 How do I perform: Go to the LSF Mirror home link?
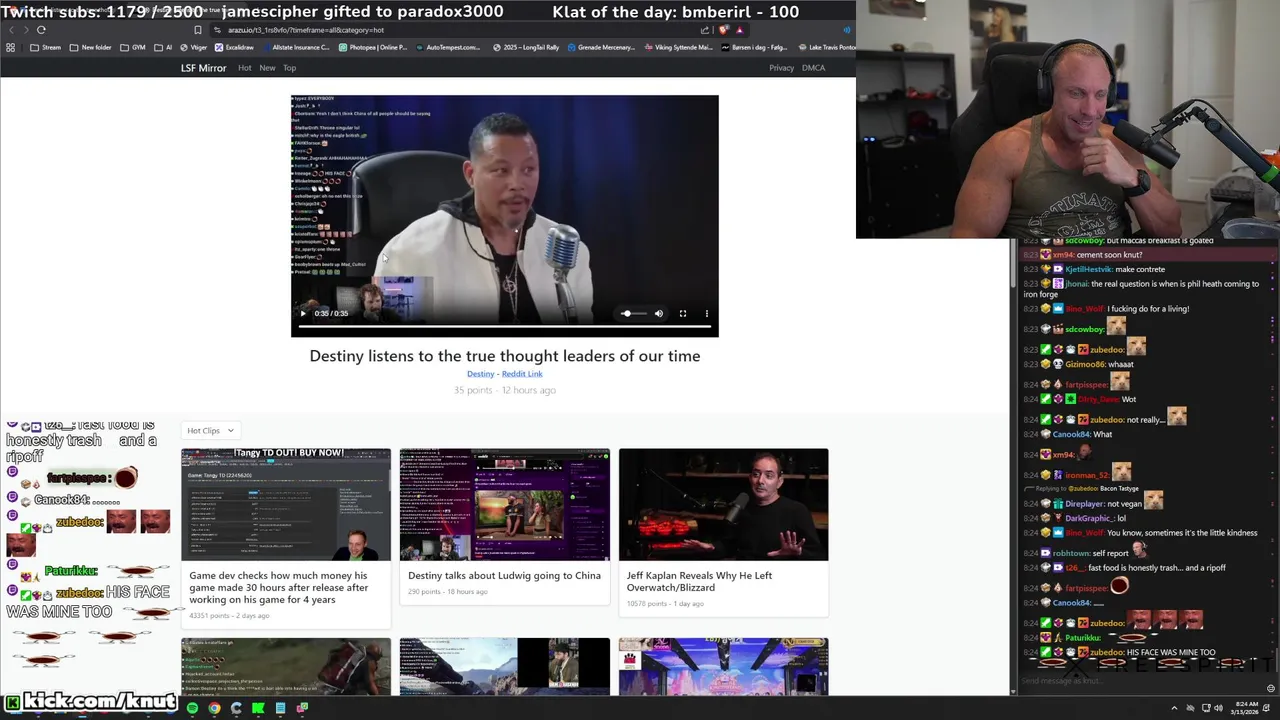point(203,68)
